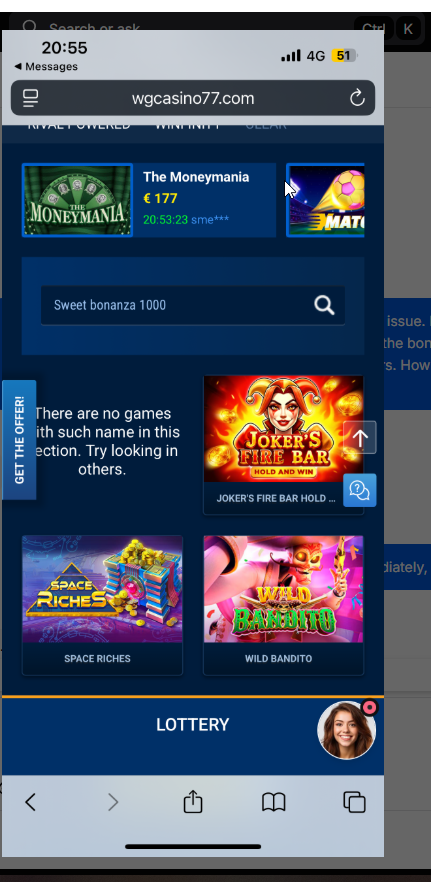Launch the Wild Bandito game image

pyautogui.click(x=284, y=589)
